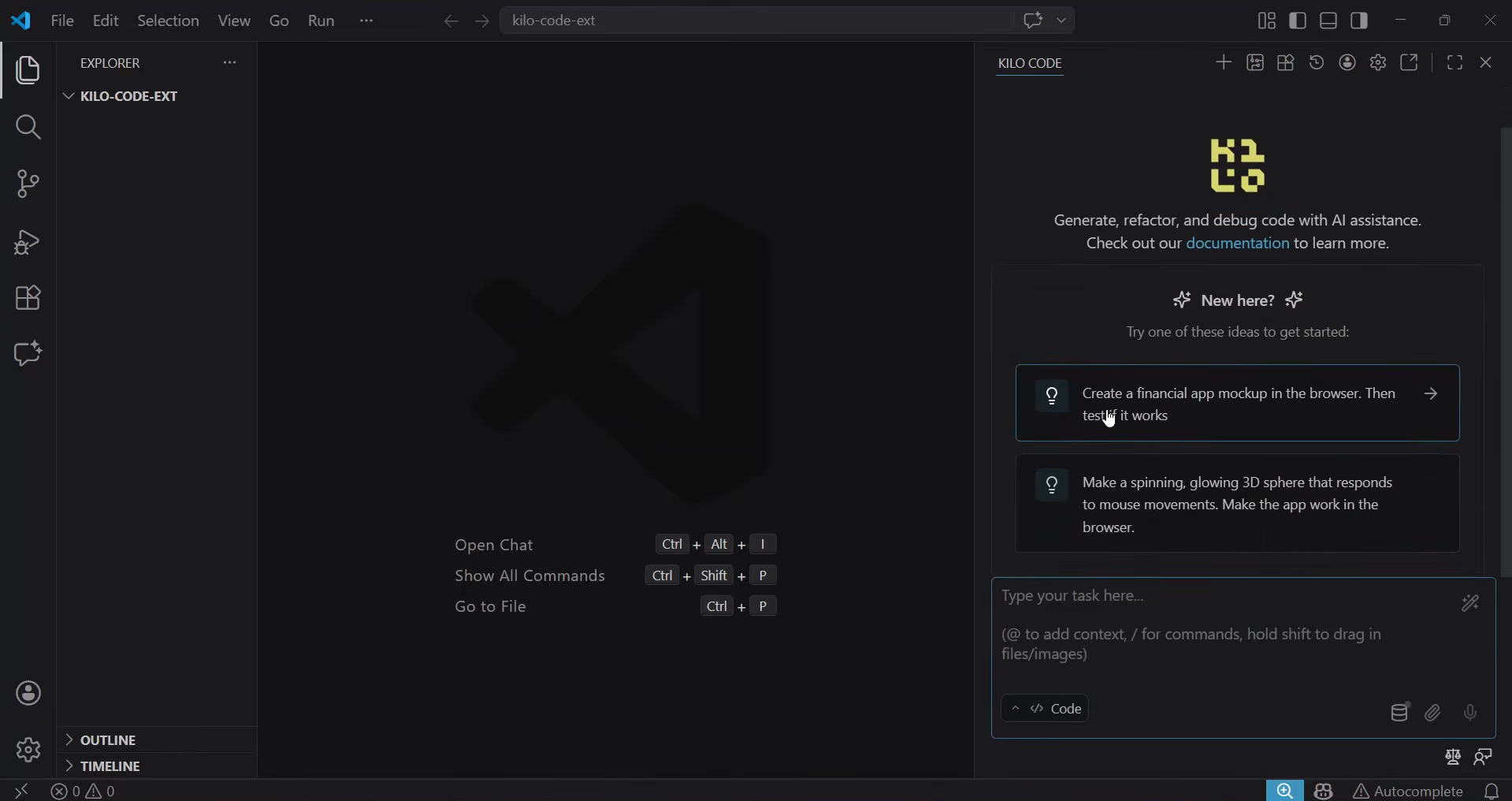Open the Kilo Code agent manager icon
The height and width of the screenshot is (801, 1512).
[x=1255, y=62]
